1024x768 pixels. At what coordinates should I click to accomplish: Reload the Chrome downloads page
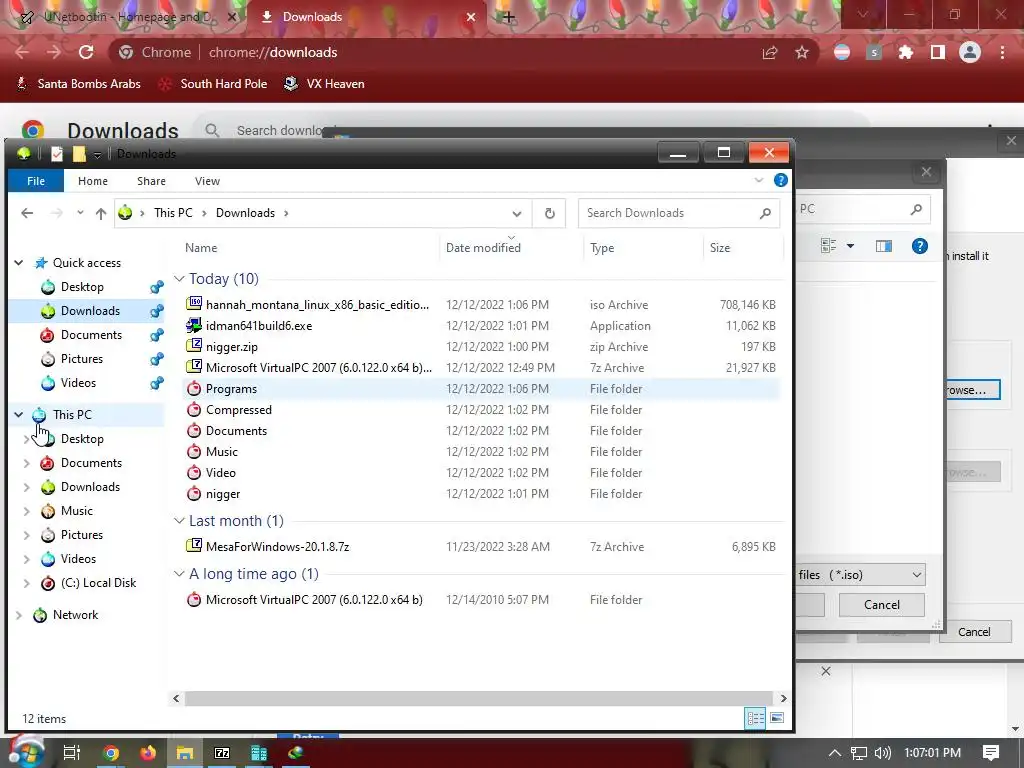(86, 52)
